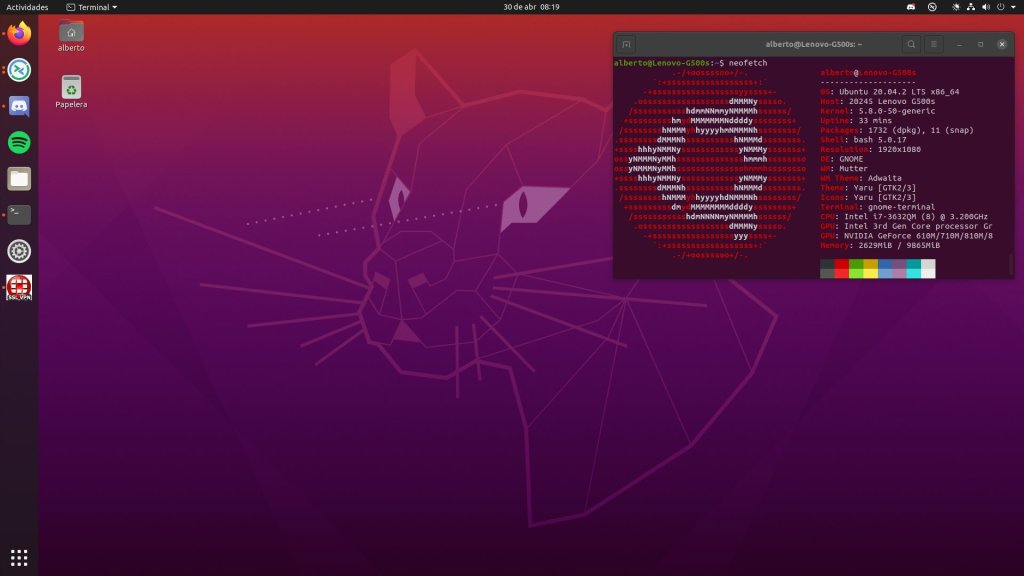This screenshot has width=1024, height=576.
Task: Open the teal circular app below Firefox
Action: pyautogui.click(x=20, y=70)
